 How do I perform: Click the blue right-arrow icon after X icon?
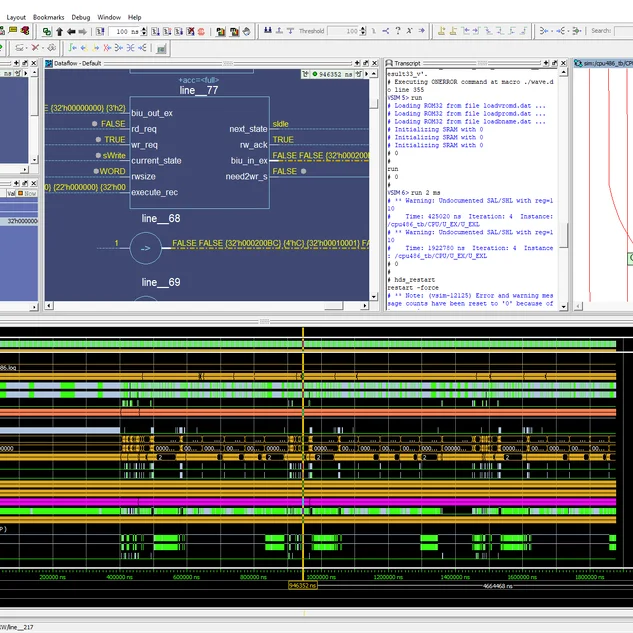pyautogui.click(x=421, y=30)
